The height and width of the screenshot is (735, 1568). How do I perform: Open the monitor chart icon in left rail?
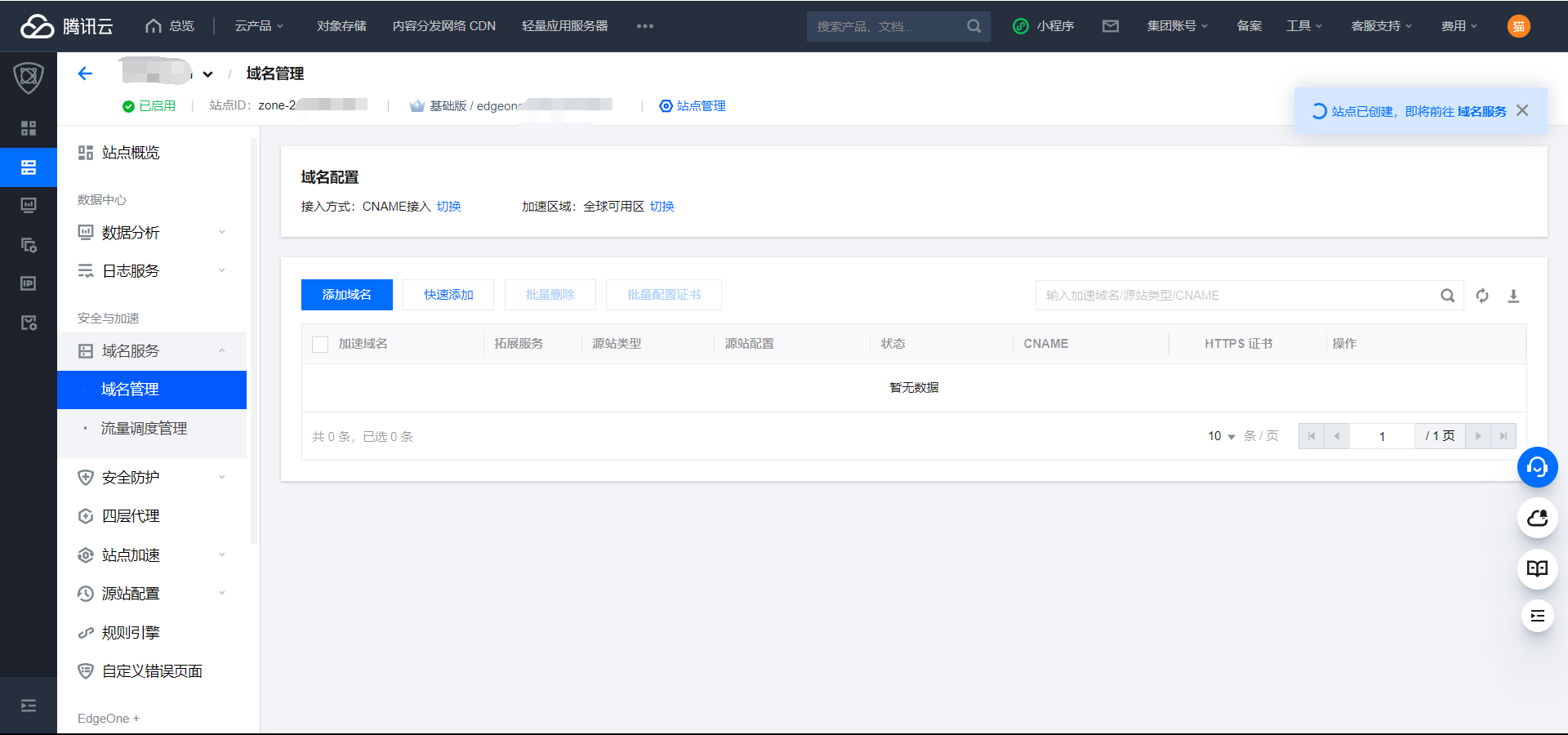29,206
